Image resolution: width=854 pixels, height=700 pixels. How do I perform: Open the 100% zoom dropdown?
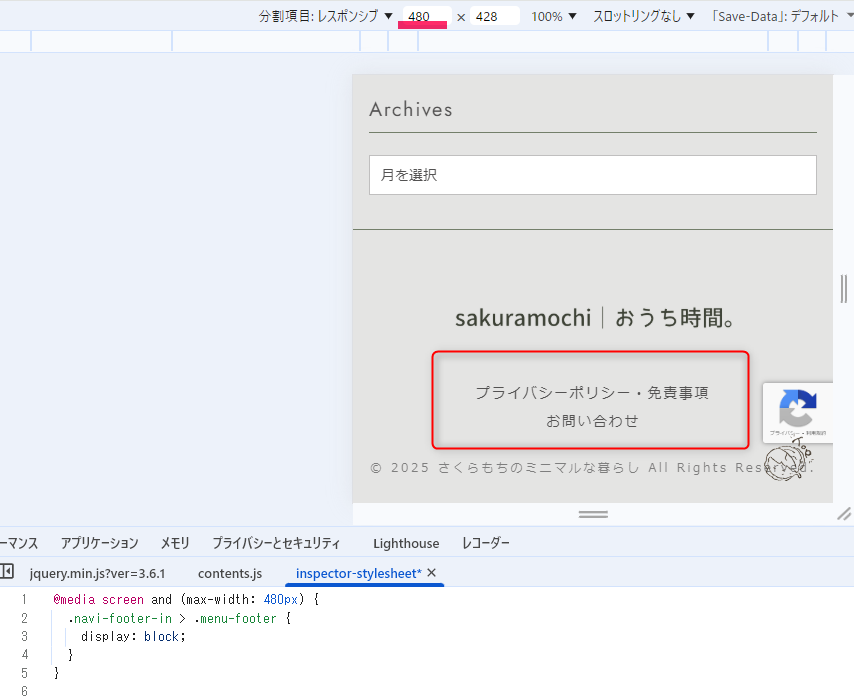[x=554, y=16]
